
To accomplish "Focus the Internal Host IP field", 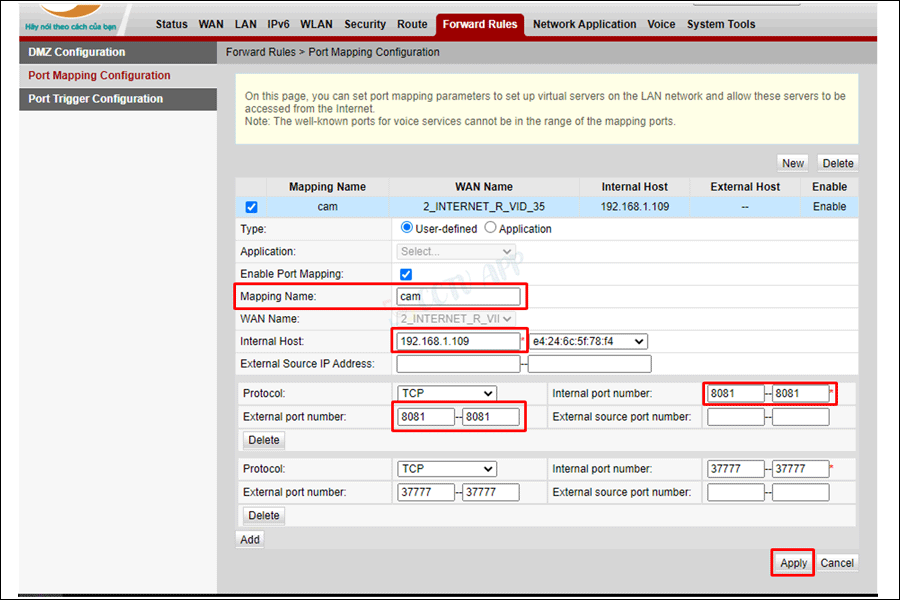I will (x=457, y=342).
